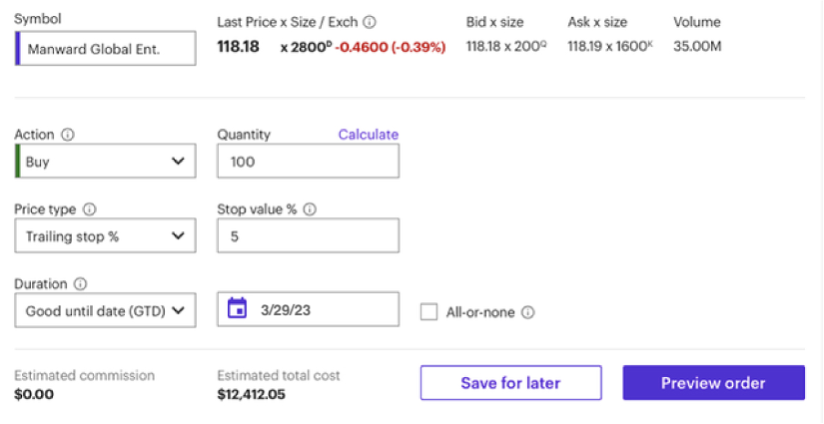
Task: Click the bid quote 118.18 x 200
Action: [506, 46]
